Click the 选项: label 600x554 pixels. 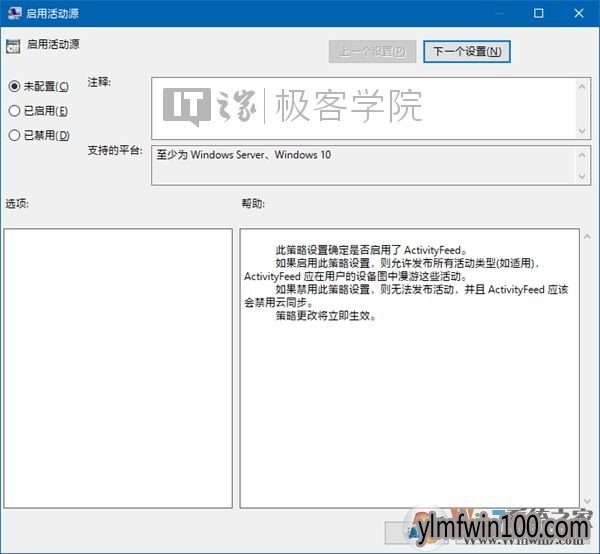(17, 204)
